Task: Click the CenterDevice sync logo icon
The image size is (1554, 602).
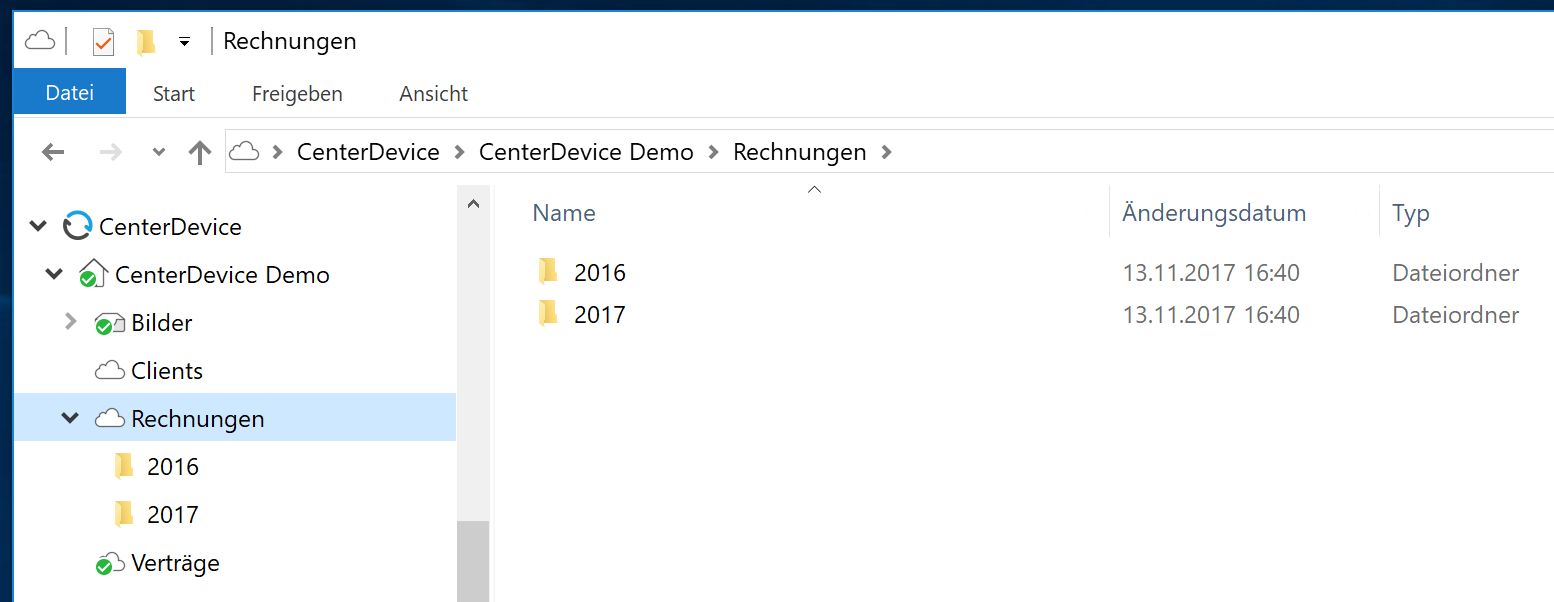Action: click(77, 227)
